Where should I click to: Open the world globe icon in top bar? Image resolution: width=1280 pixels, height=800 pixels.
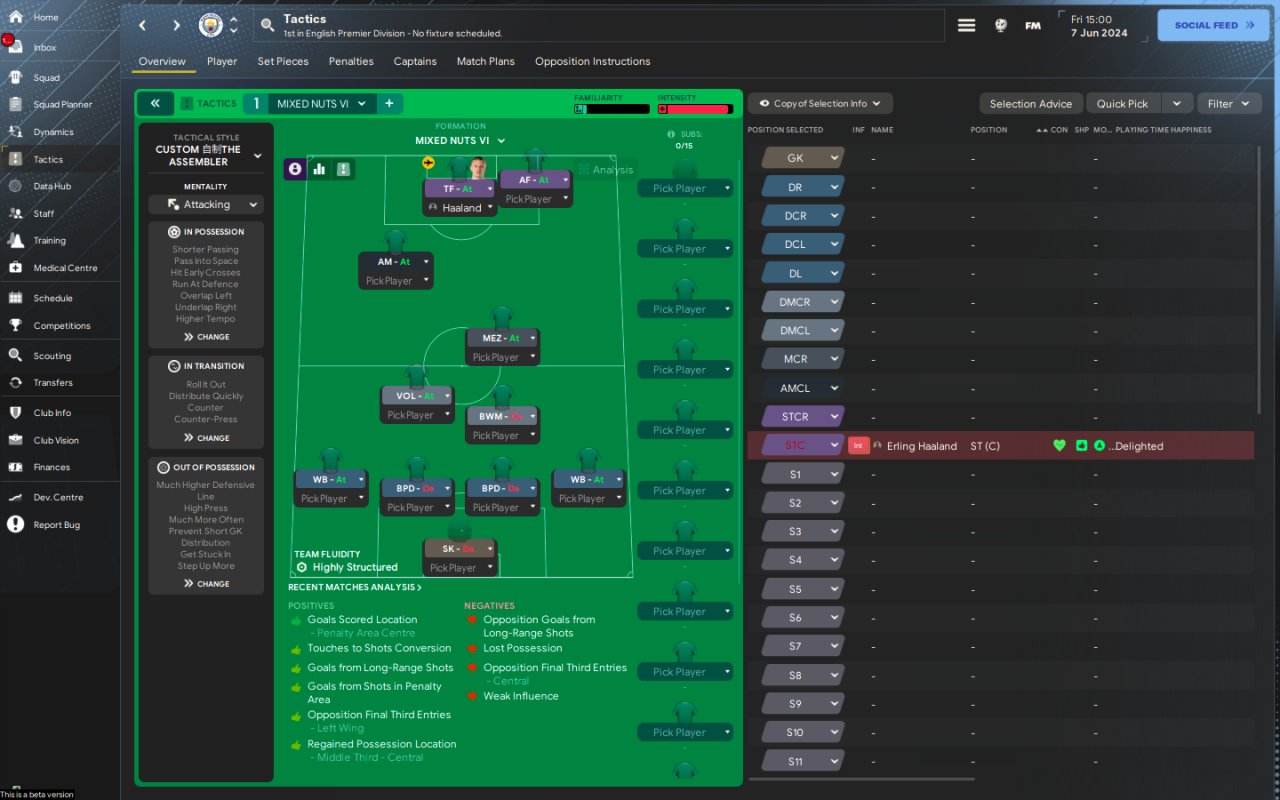coord(1000,26)
